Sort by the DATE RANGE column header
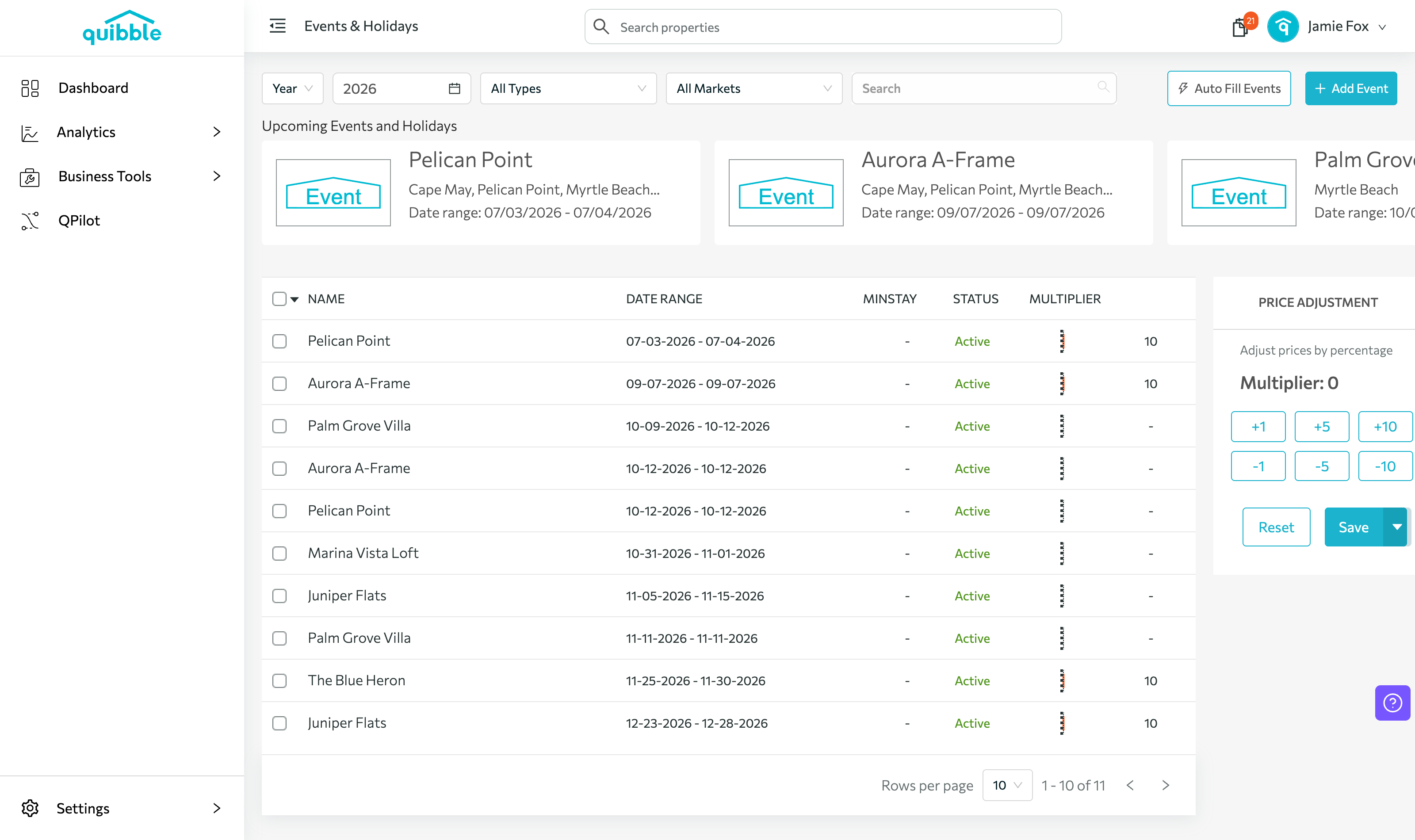 (x=664, y=299)
